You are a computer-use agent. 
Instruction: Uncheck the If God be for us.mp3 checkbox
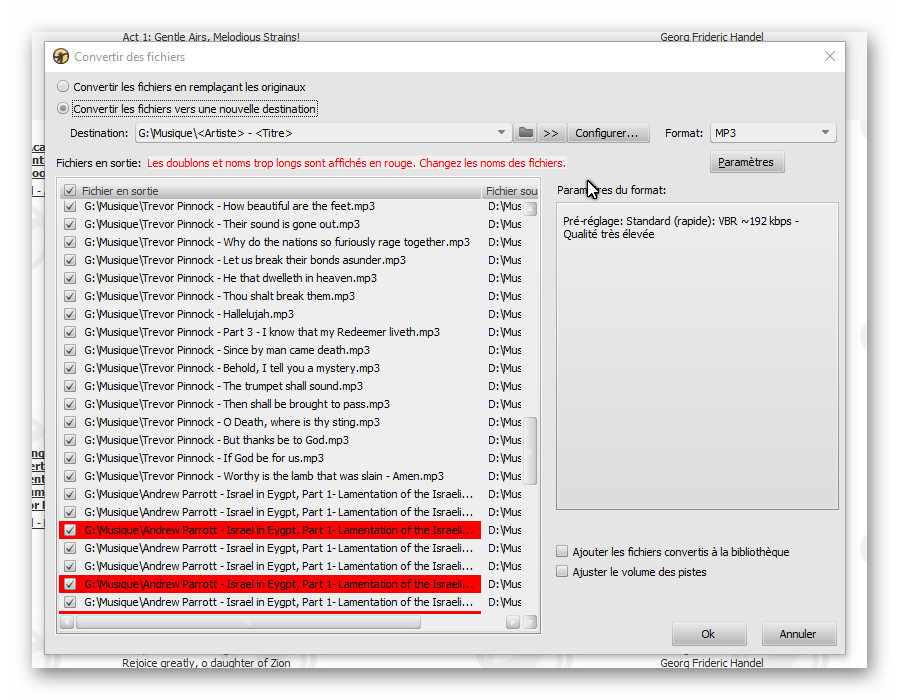[x=70, y=458]
